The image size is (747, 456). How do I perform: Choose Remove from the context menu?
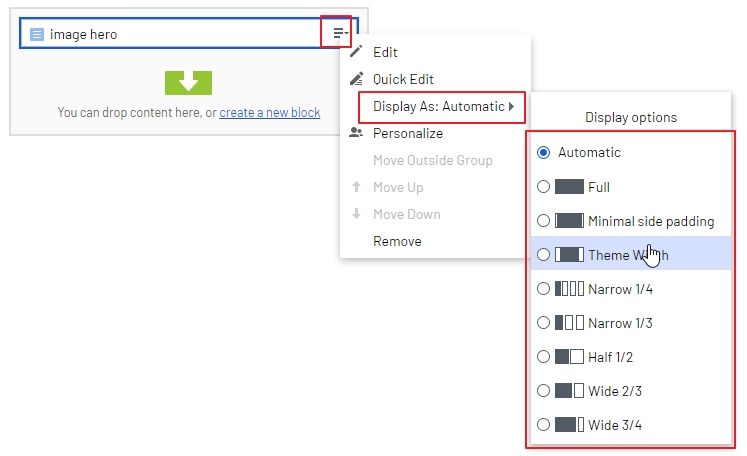tap(397, 241)
